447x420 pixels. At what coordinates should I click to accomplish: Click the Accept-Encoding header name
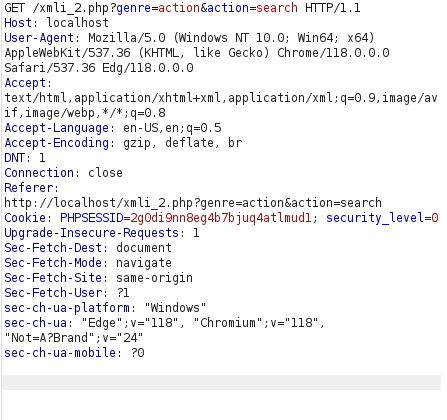(57, 143)
